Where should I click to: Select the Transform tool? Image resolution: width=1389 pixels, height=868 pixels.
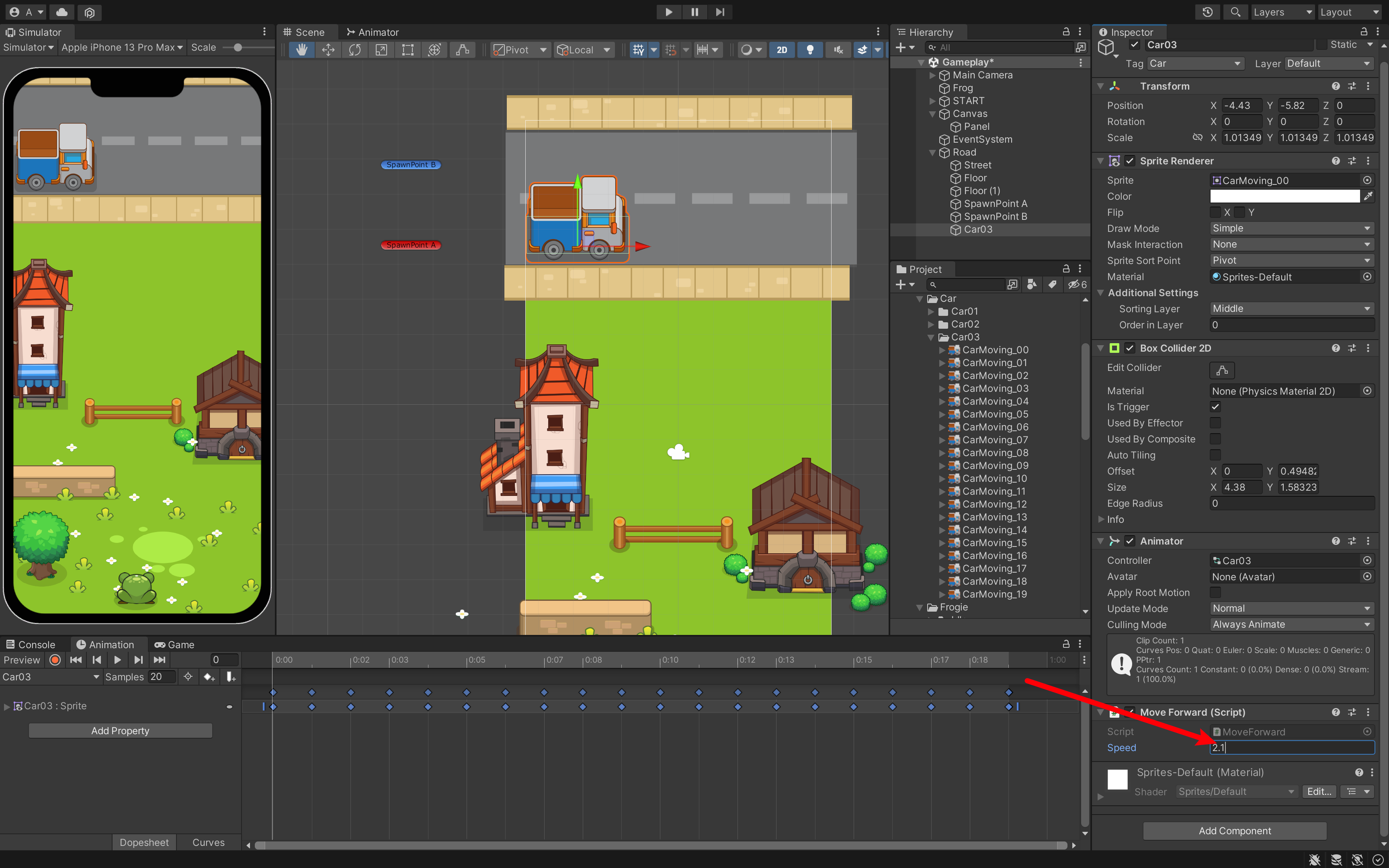click(x=434, y=50)
